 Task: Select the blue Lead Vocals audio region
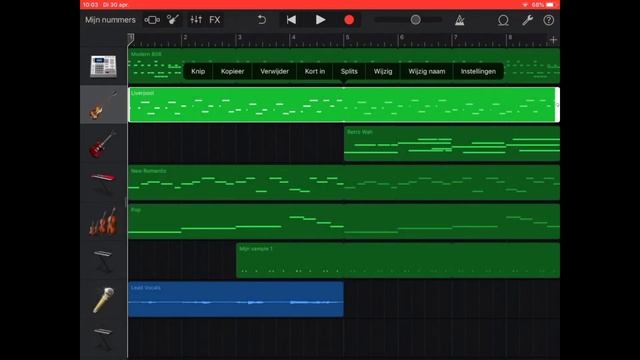(x=236, y=299)
